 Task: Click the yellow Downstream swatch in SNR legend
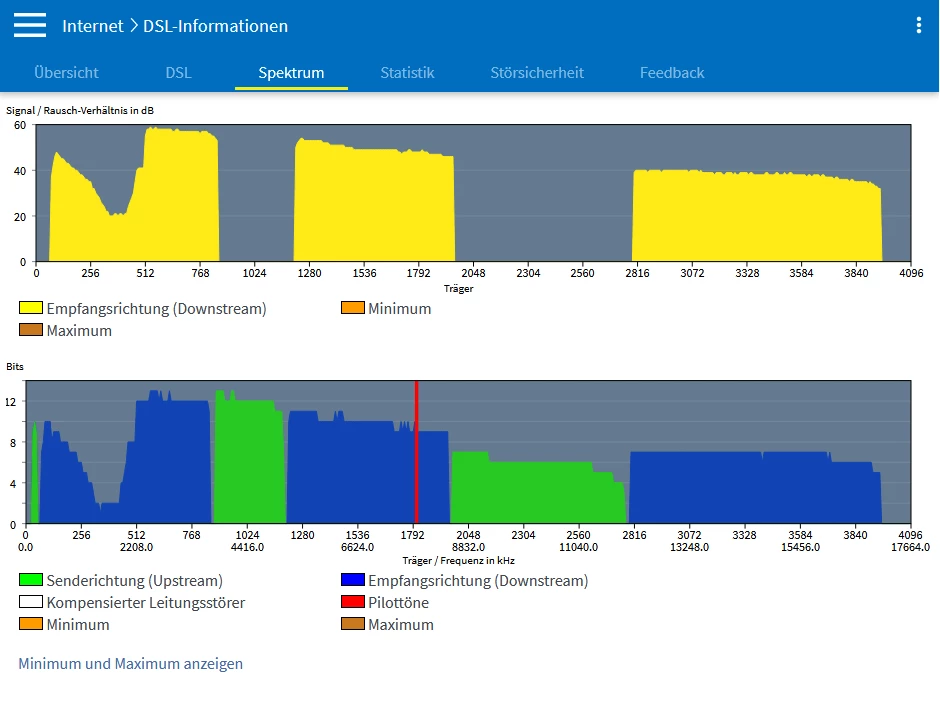pos(31,308)
